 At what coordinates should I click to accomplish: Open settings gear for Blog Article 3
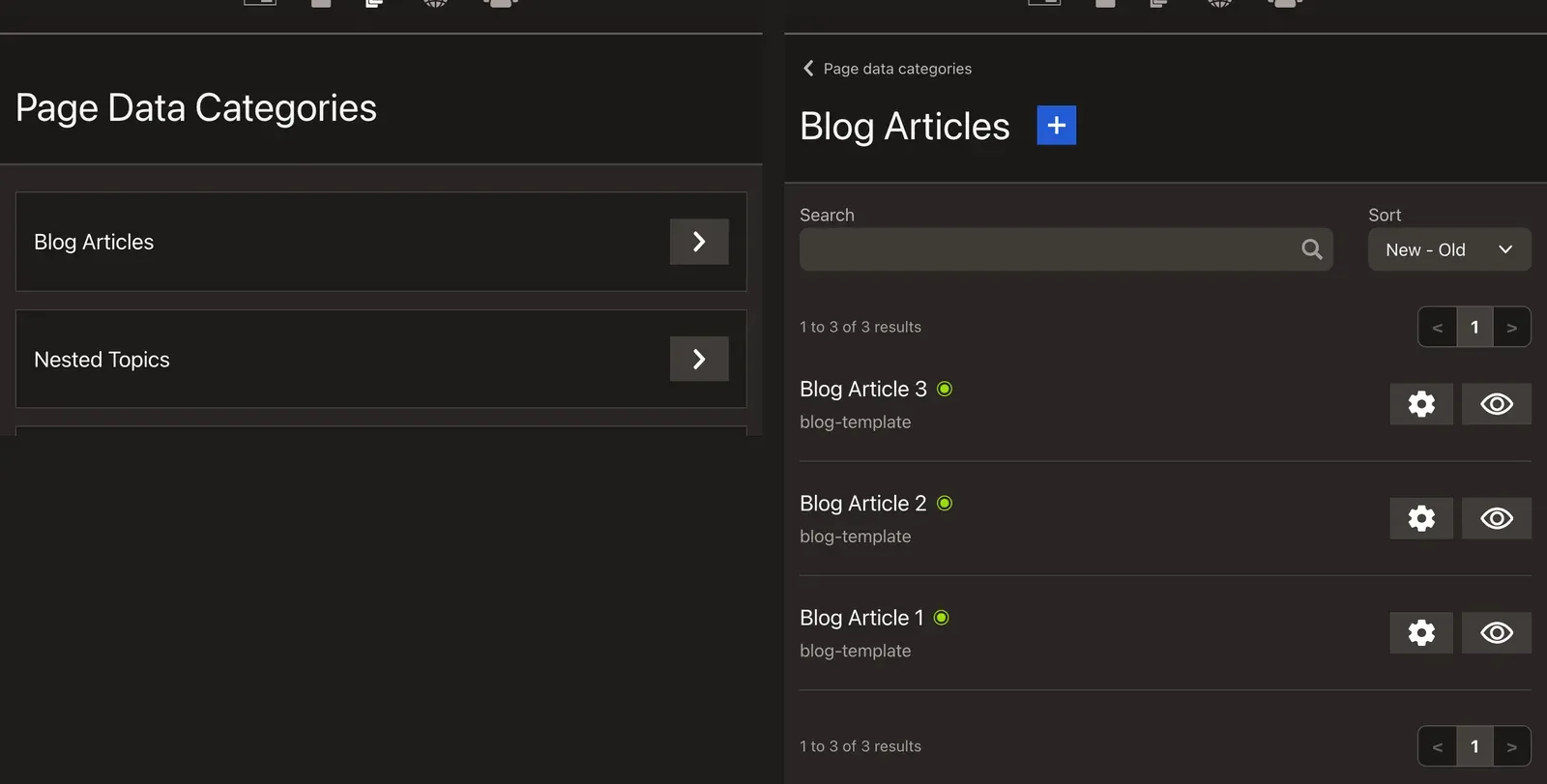click(x=1421, y=404)
